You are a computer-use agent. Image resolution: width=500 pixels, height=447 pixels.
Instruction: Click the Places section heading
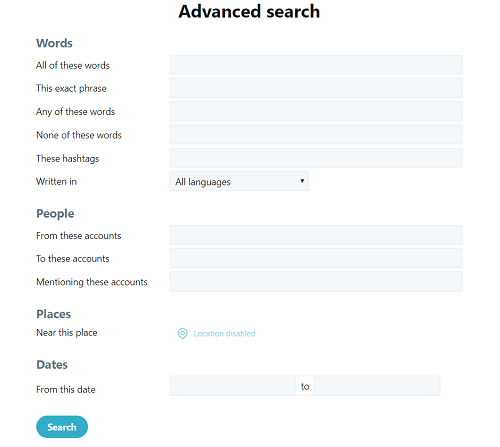pyautogui.click(x=54, y=314)
